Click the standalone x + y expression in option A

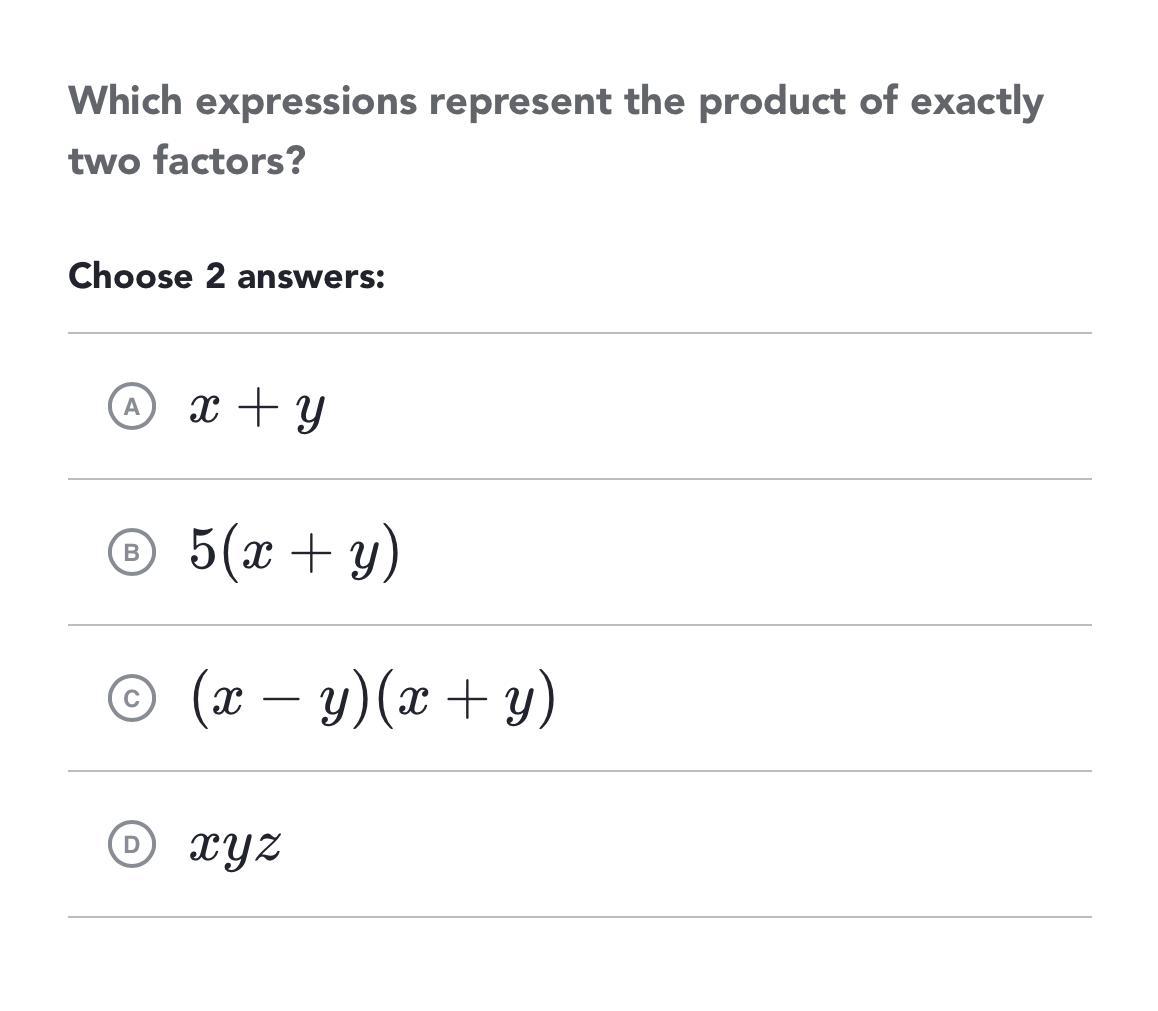click(x=257, y=408)
